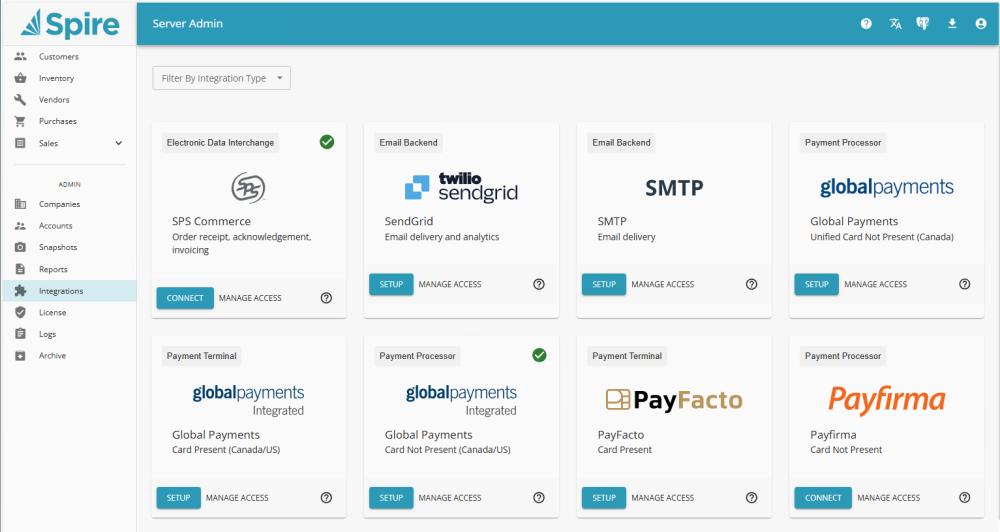Viewport: 1000px width, 532px height.
Task: Click the Logs clipboard icon in sidebar
Action: (20, 334)
